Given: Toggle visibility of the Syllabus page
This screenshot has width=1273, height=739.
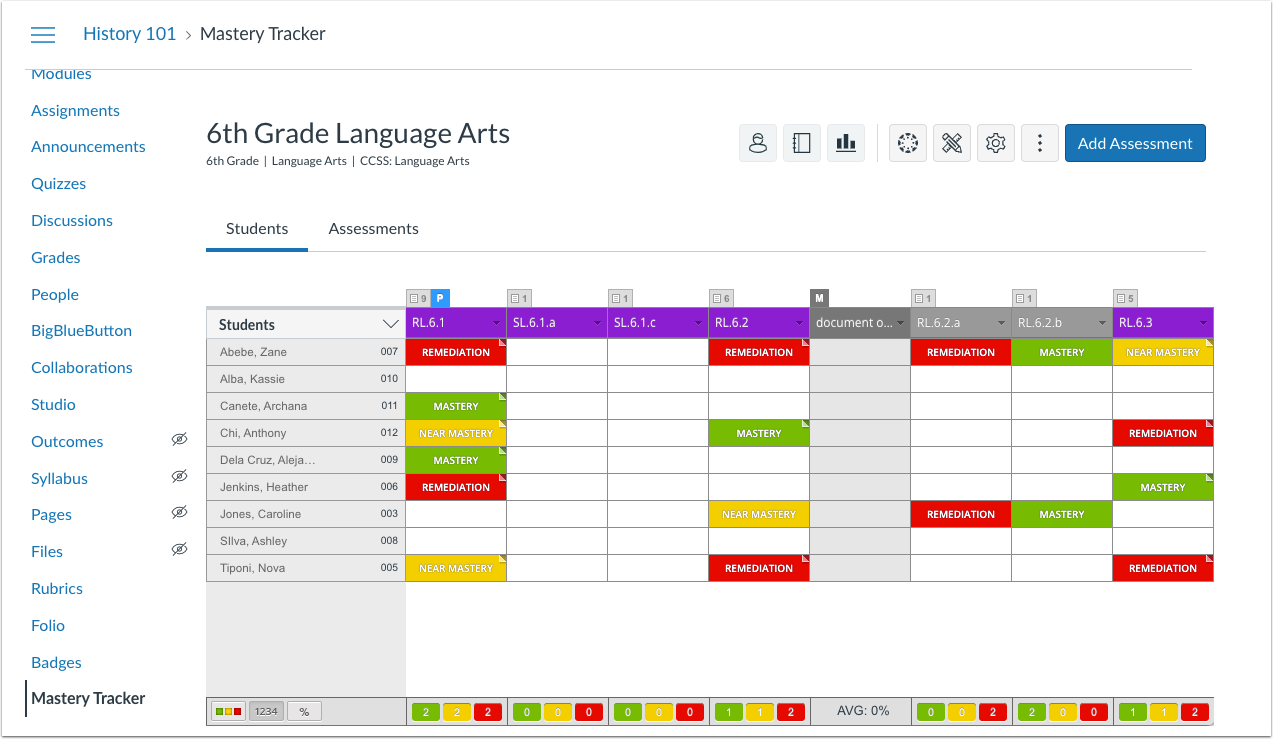Looking at the screenshot, I should coord(179,476).
